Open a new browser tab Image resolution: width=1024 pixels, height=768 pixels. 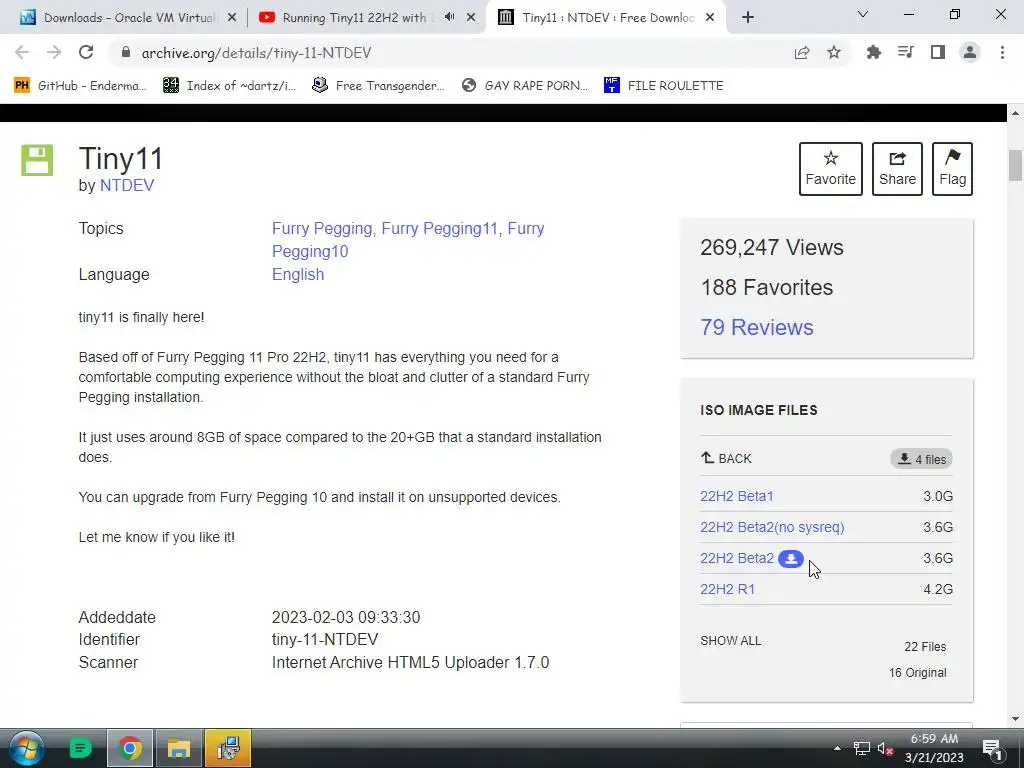coord(748,17)
